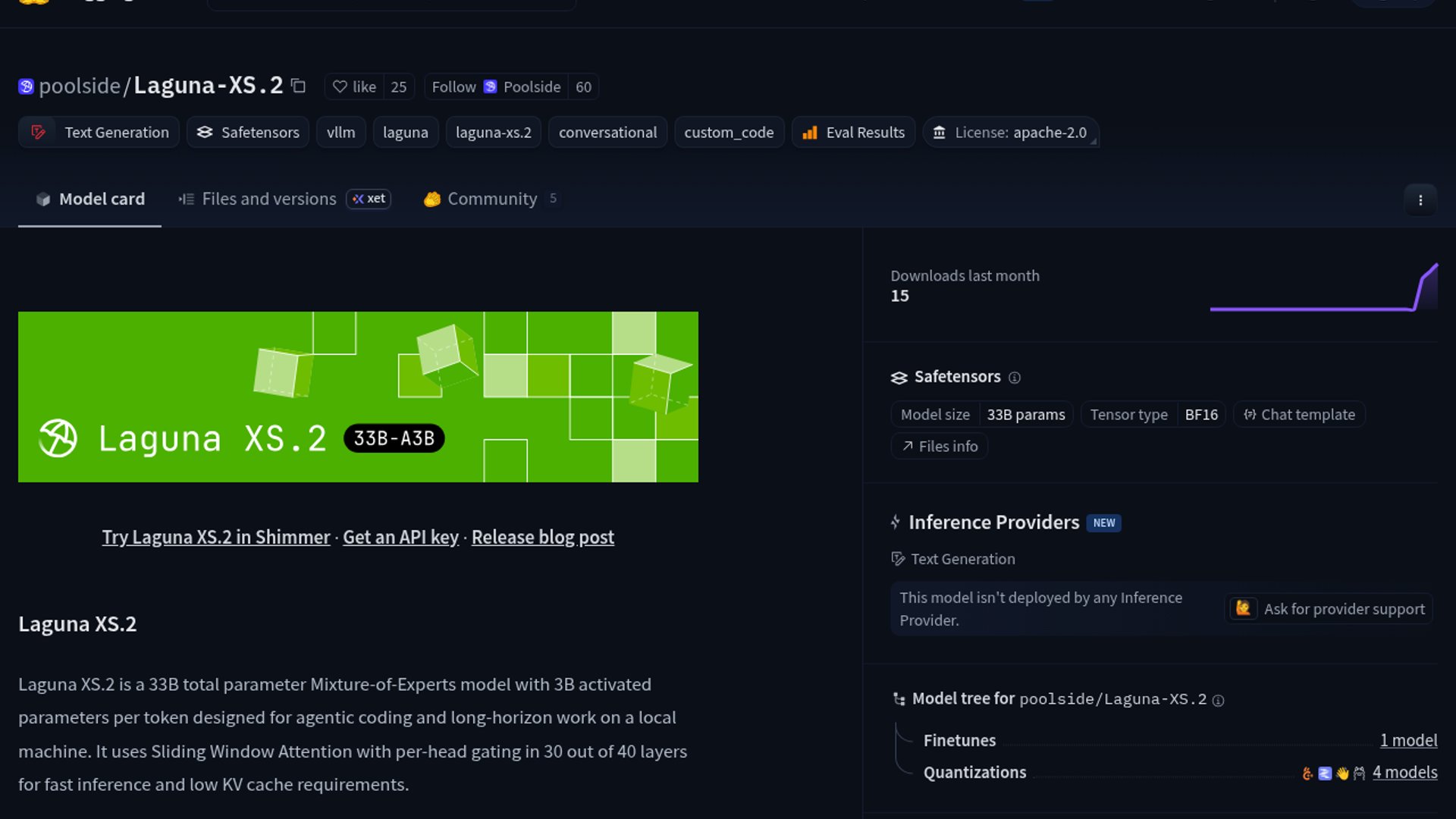Click the heart like button
1456x819 pixels.
[x=354, y=87]
